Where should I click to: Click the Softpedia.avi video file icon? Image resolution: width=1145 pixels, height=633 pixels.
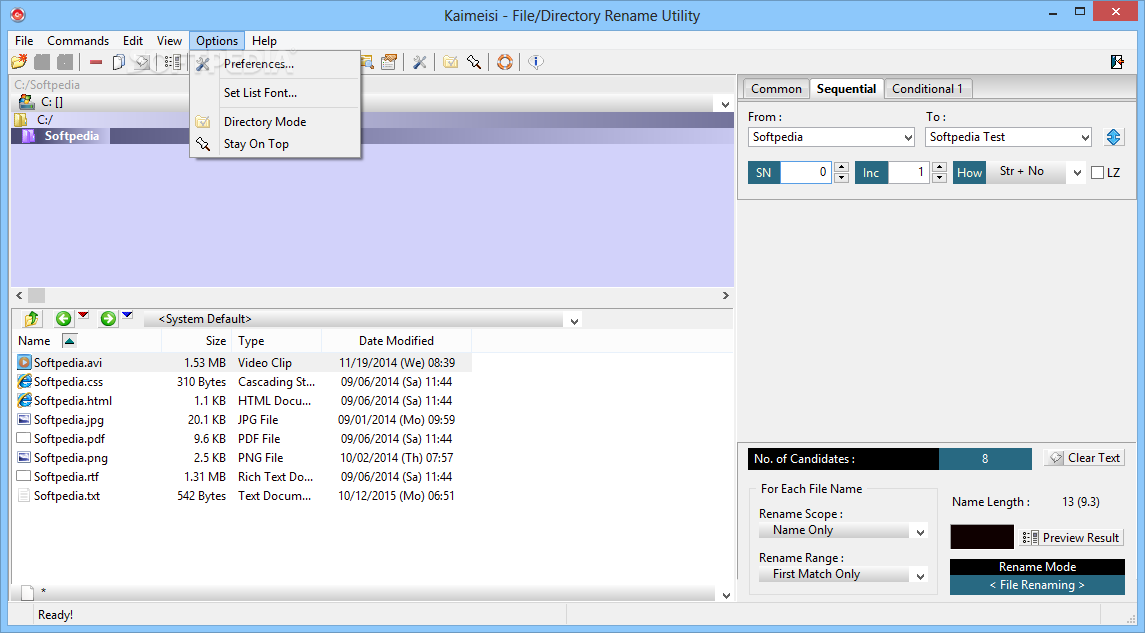point(24,362)
